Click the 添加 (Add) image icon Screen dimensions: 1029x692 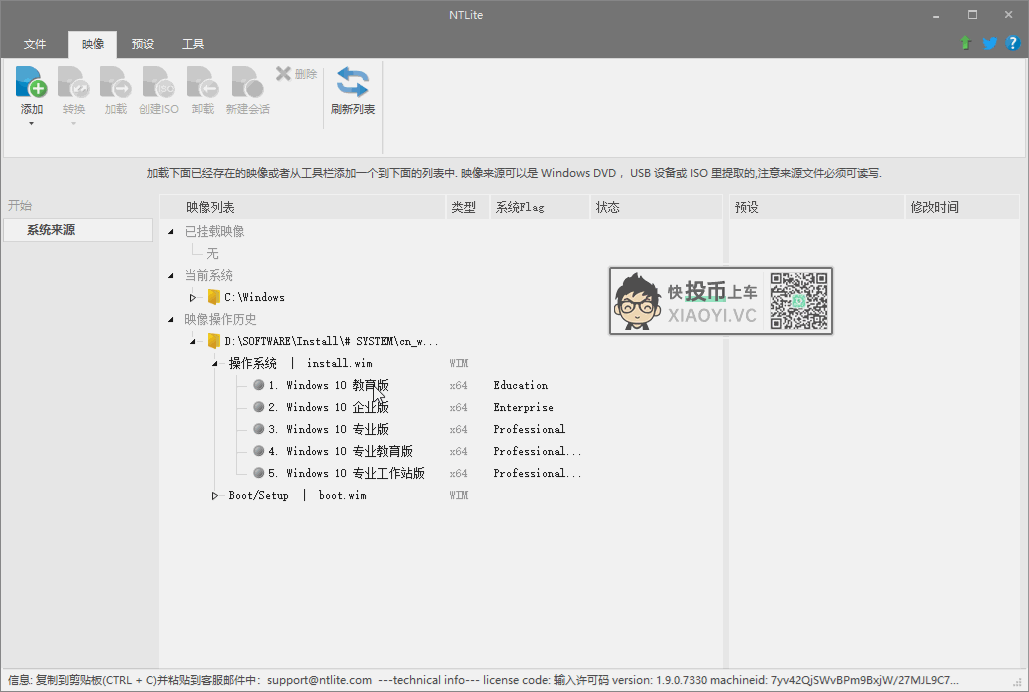(x=32, y=83)
